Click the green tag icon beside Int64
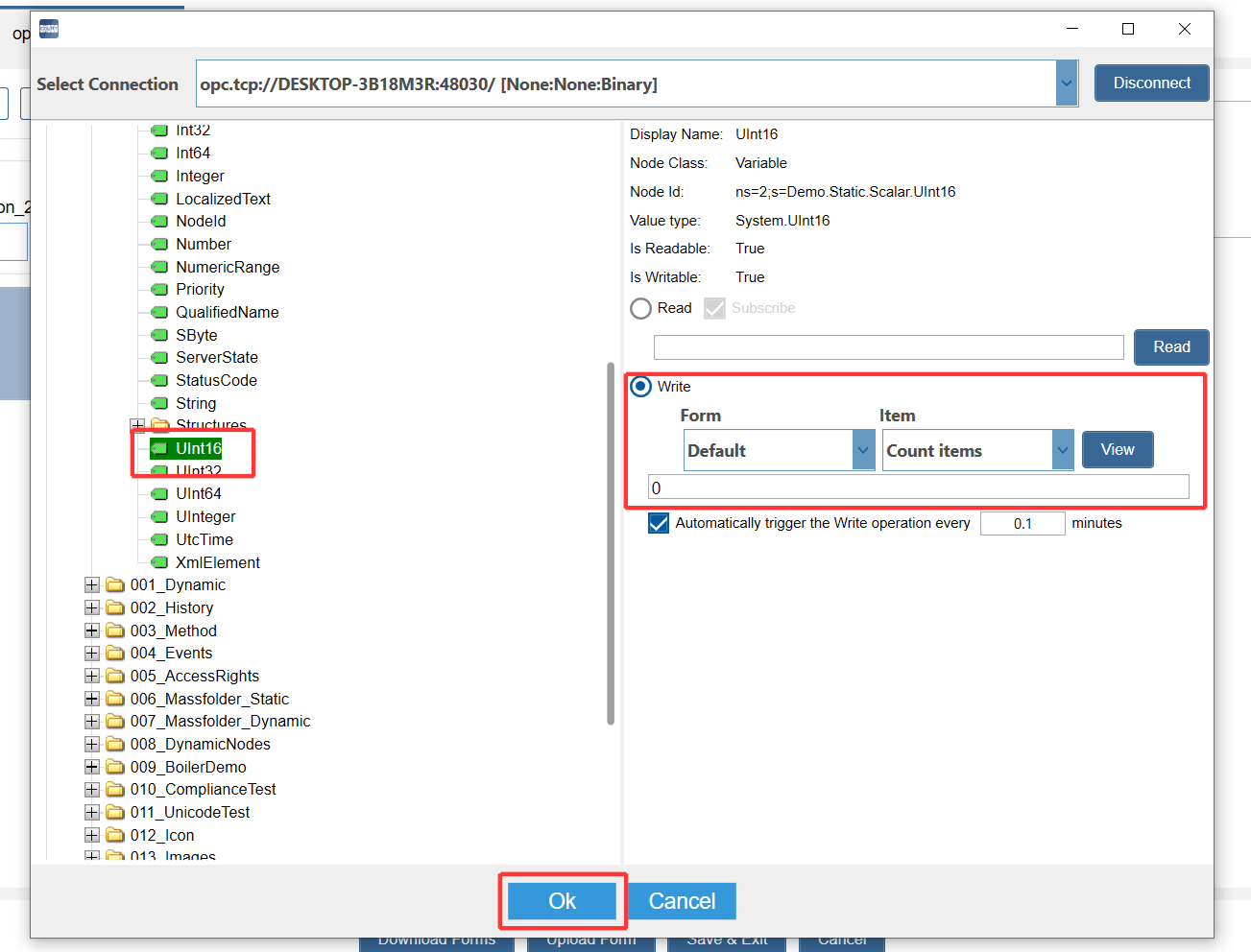 [x=159, y=154]
